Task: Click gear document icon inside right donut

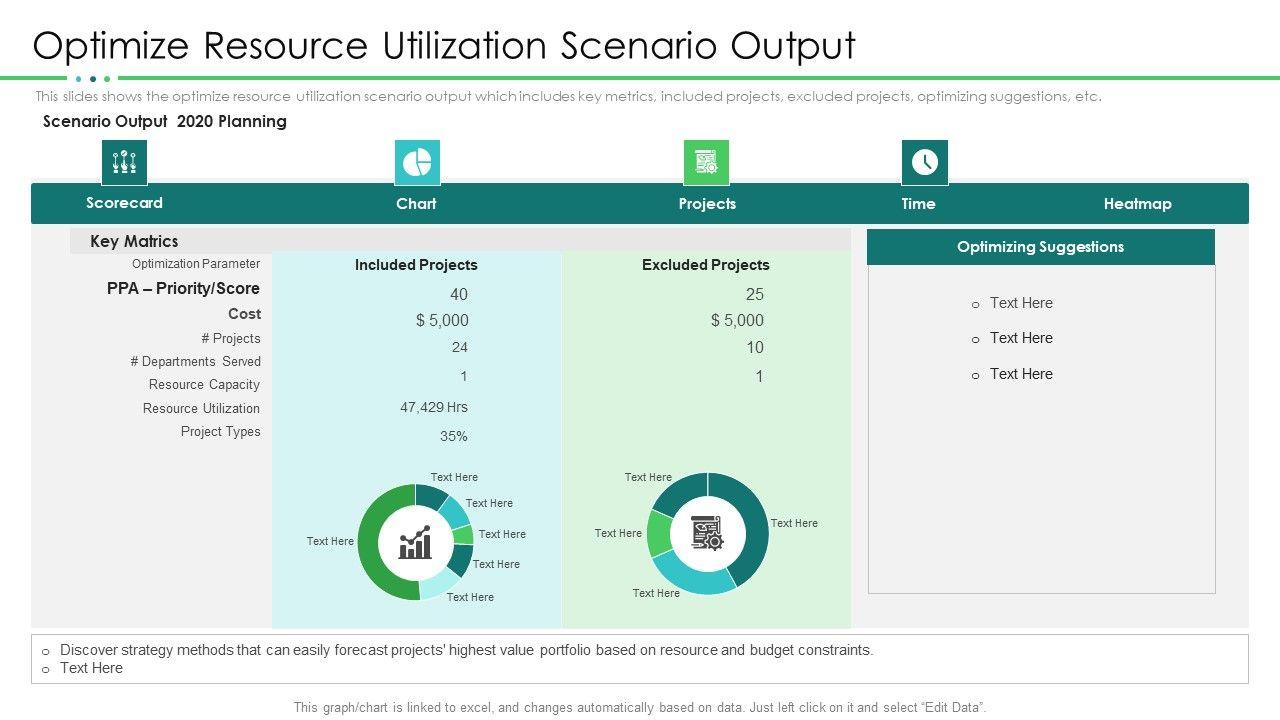Action: pos(707,533)
